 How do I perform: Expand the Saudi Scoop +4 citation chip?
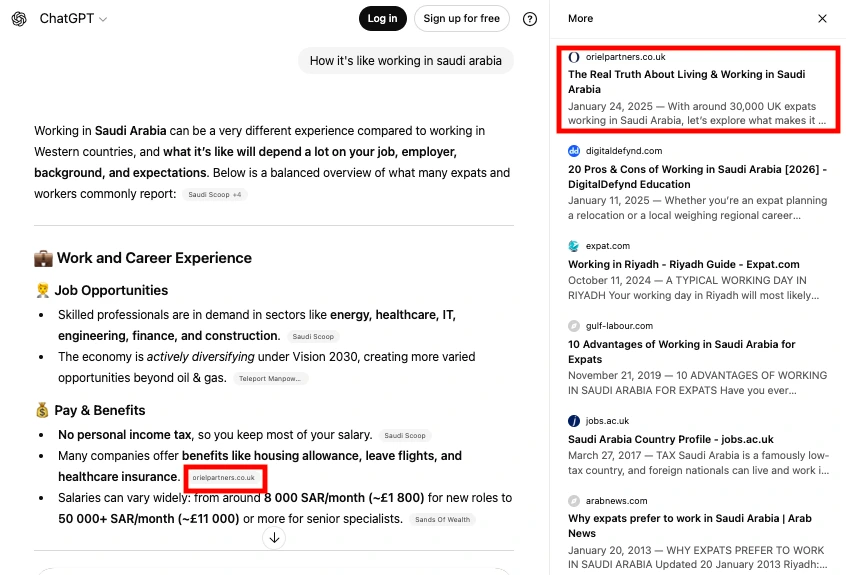(215, 195)
